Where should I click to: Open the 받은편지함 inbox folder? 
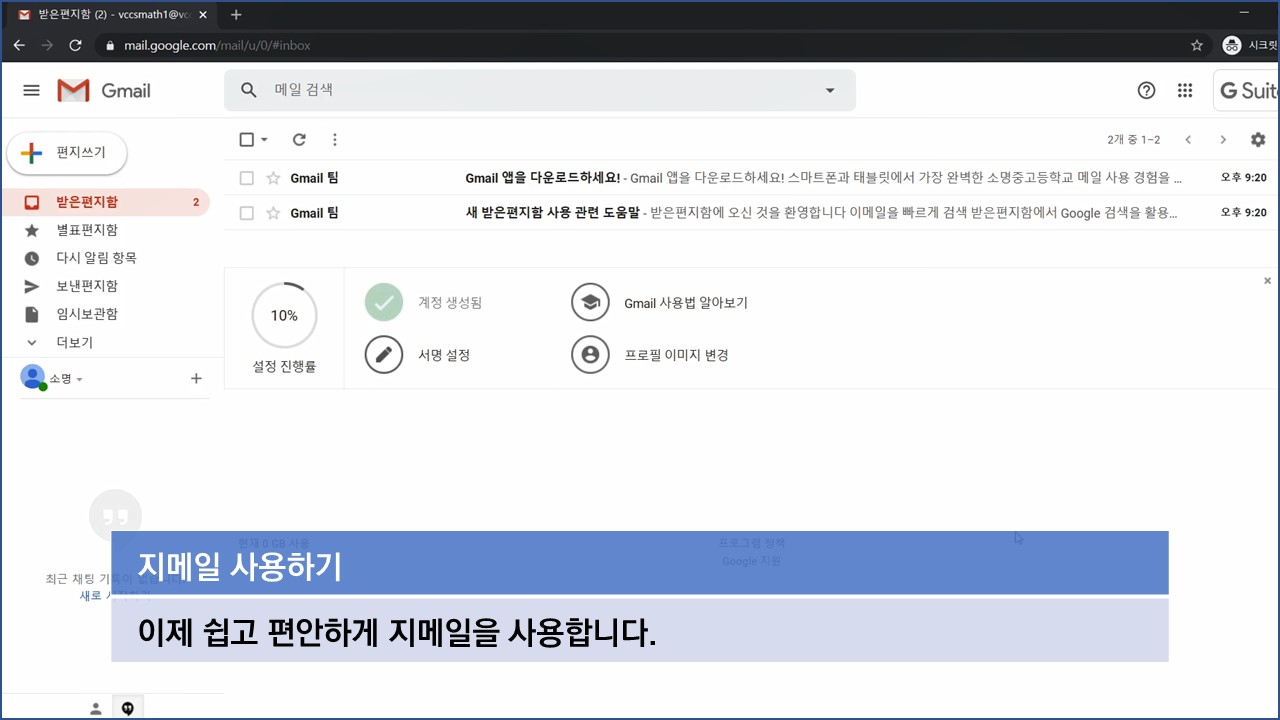coord(105,202)
